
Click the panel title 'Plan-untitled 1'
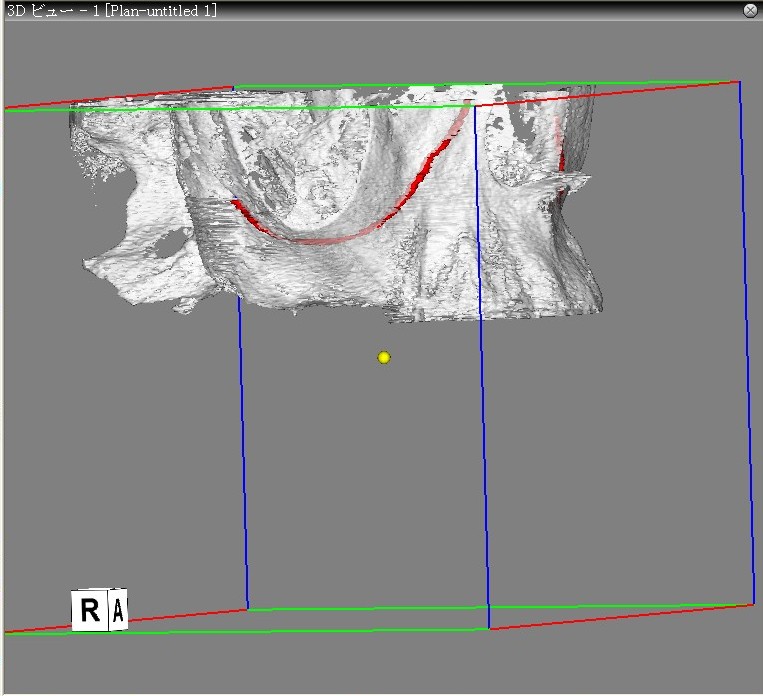coord(161,11)
